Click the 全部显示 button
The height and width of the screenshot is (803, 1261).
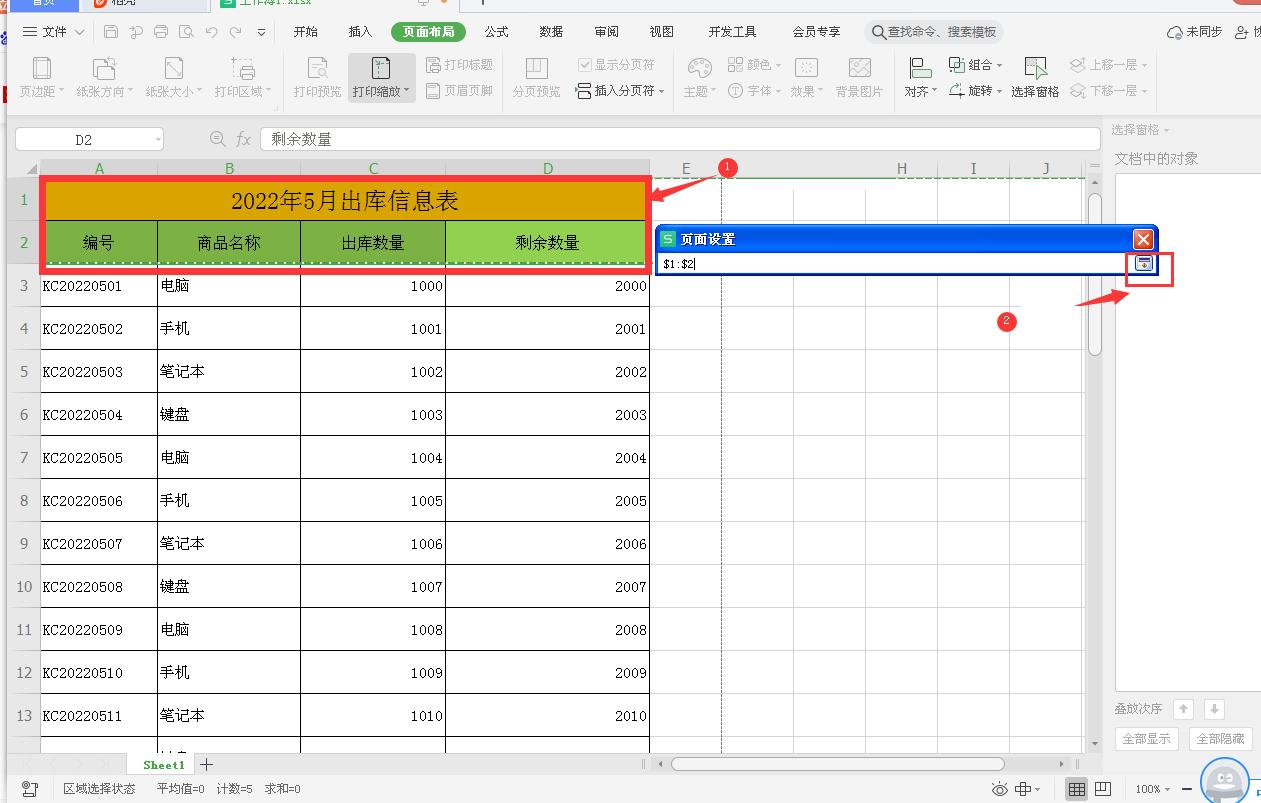[1146, 738]
